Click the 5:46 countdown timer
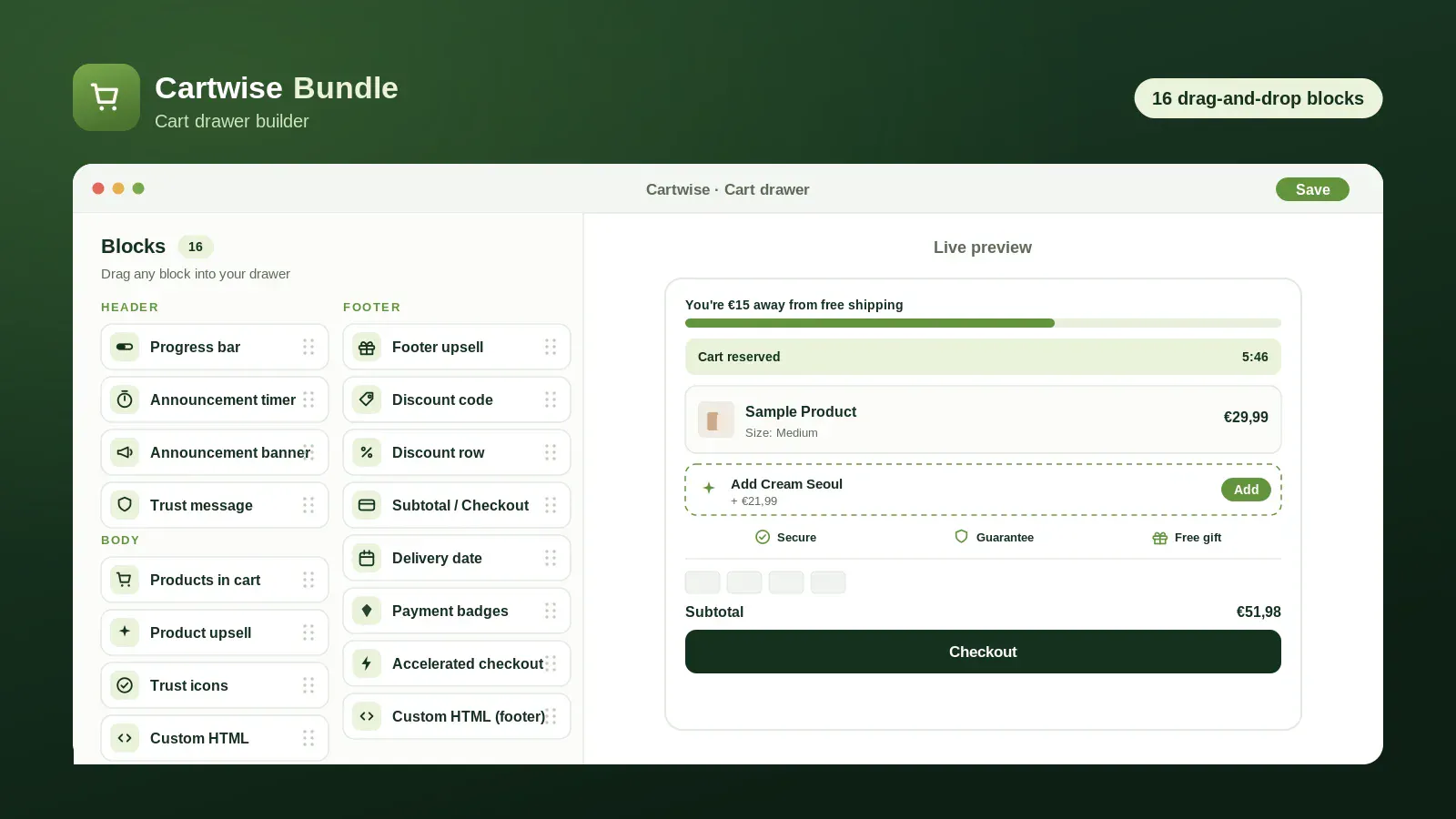 [x=1255, y=357]
